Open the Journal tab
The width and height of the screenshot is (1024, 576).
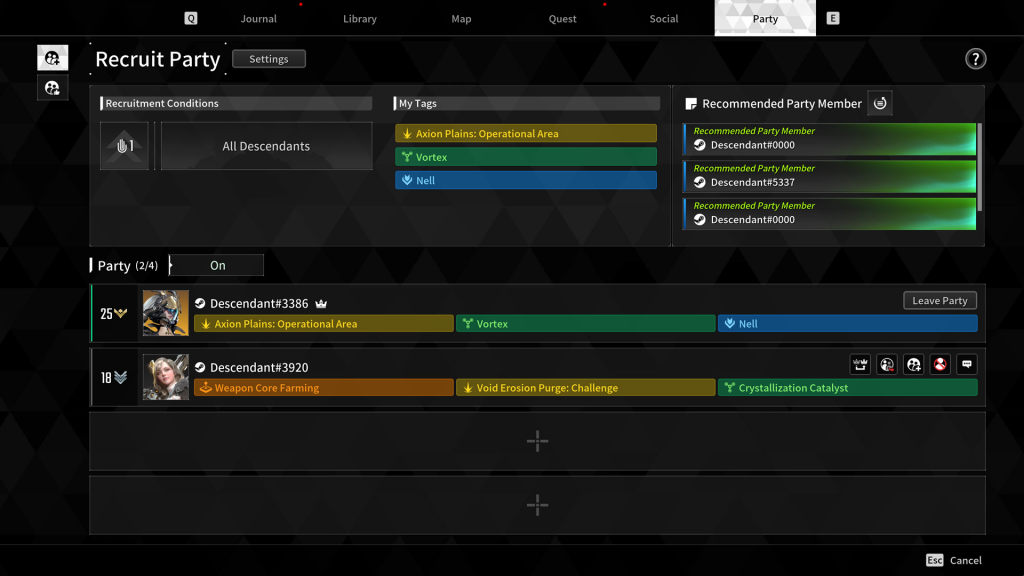point(259,18)
